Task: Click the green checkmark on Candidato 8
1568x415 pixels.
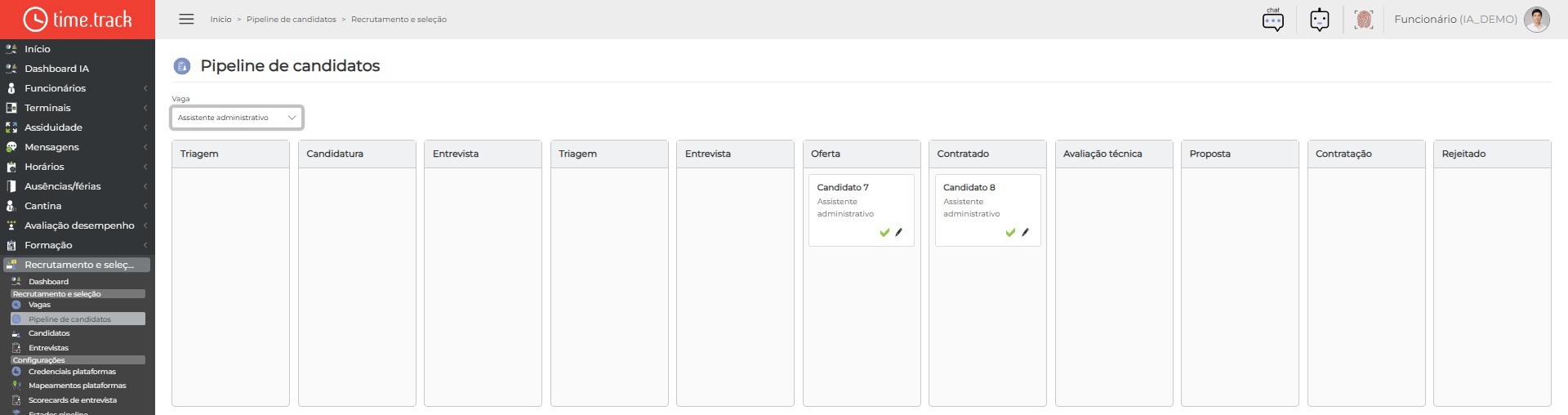Action: coord(1010,233)
